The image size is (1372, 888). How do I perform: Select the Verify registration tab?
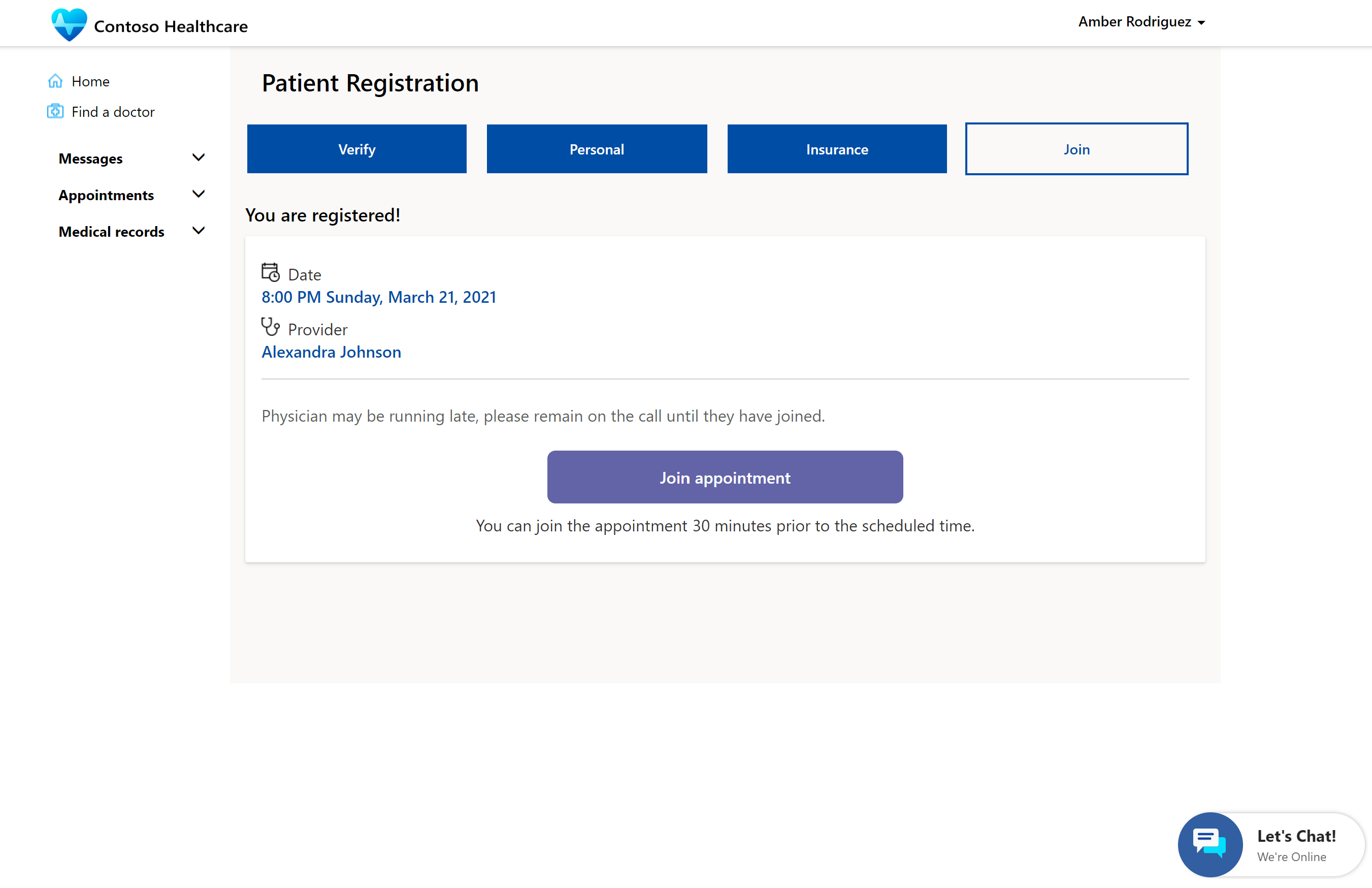(357, 148)
